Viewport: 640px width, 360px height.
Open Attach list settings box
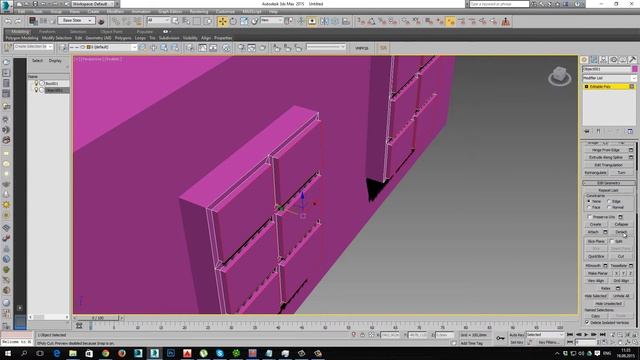pos(605,232)
